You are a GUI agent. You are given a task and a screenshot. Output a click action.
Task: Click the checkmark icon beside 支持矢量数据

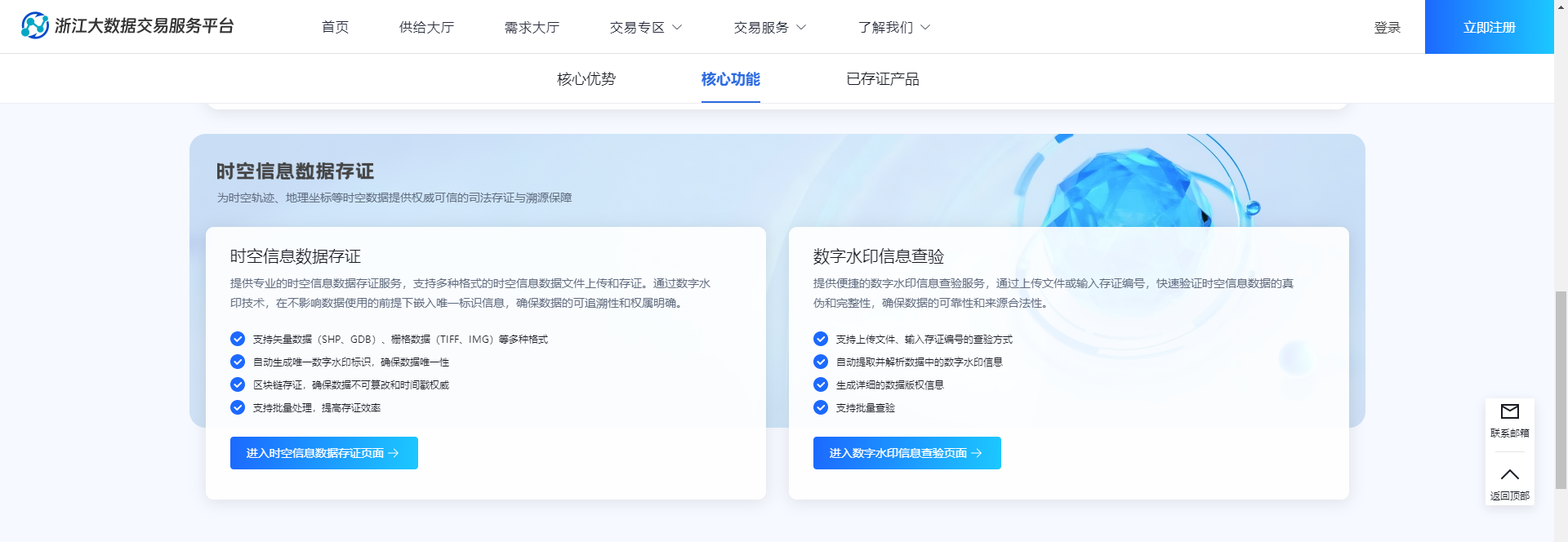click(238, 339)
